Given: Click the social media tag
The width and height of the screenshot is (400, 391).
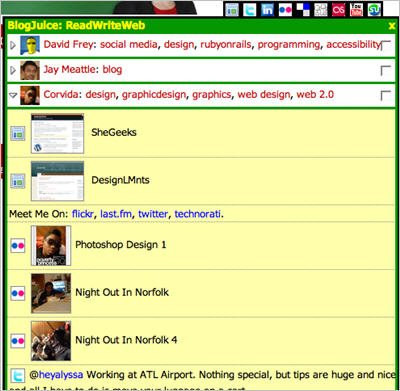Looking at the screenshot, I should point(128,45).
